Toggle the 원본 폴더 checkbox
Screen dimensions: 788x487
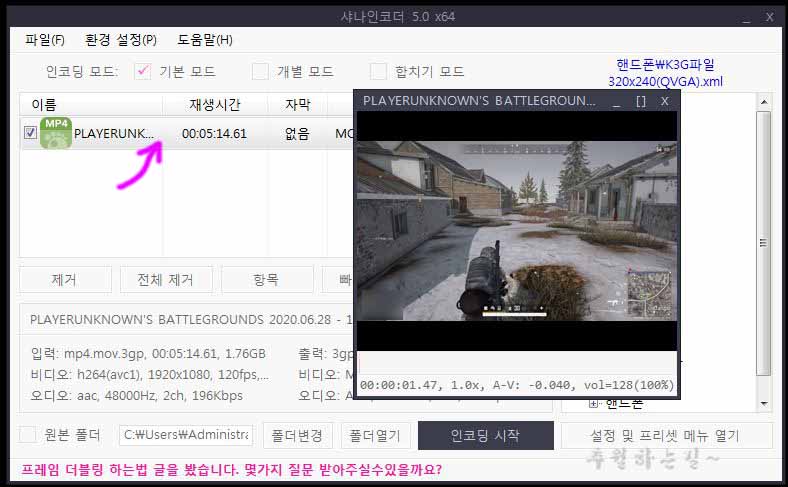[28, 434]
